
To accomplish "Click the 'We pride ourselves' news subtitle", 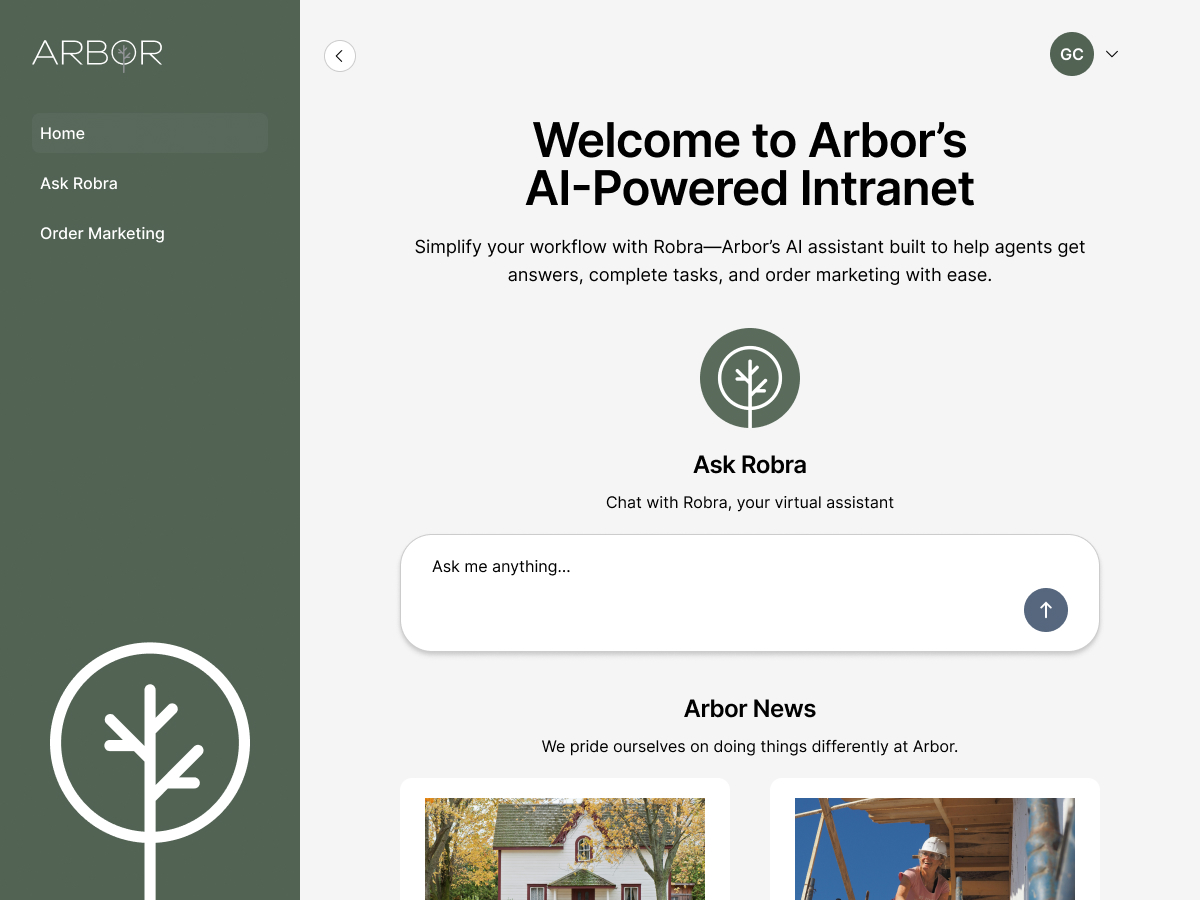I will [x=750, y=746].
